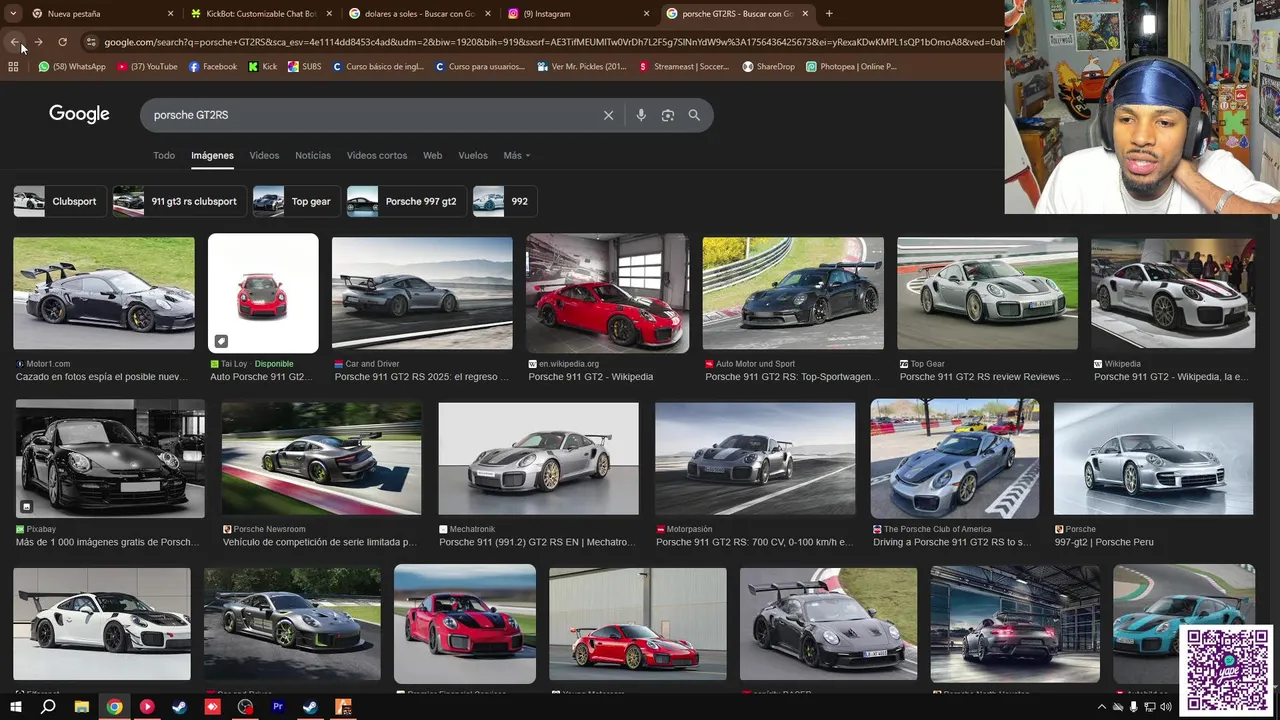Switch to Instagram tab
Screen dimensions: 1280x720
point(578,14)
